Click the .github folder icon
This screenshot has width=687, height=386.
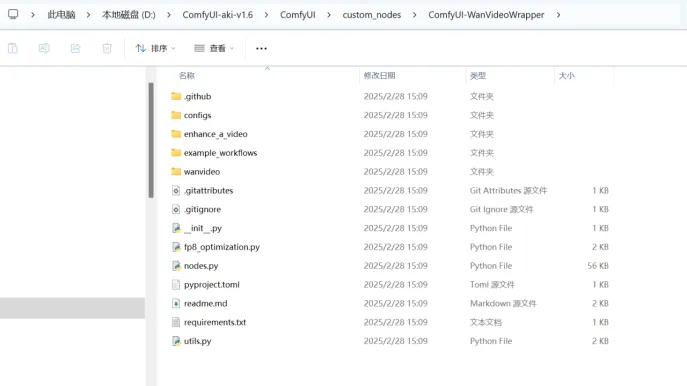pyautogui.click(x=176, y=96)
